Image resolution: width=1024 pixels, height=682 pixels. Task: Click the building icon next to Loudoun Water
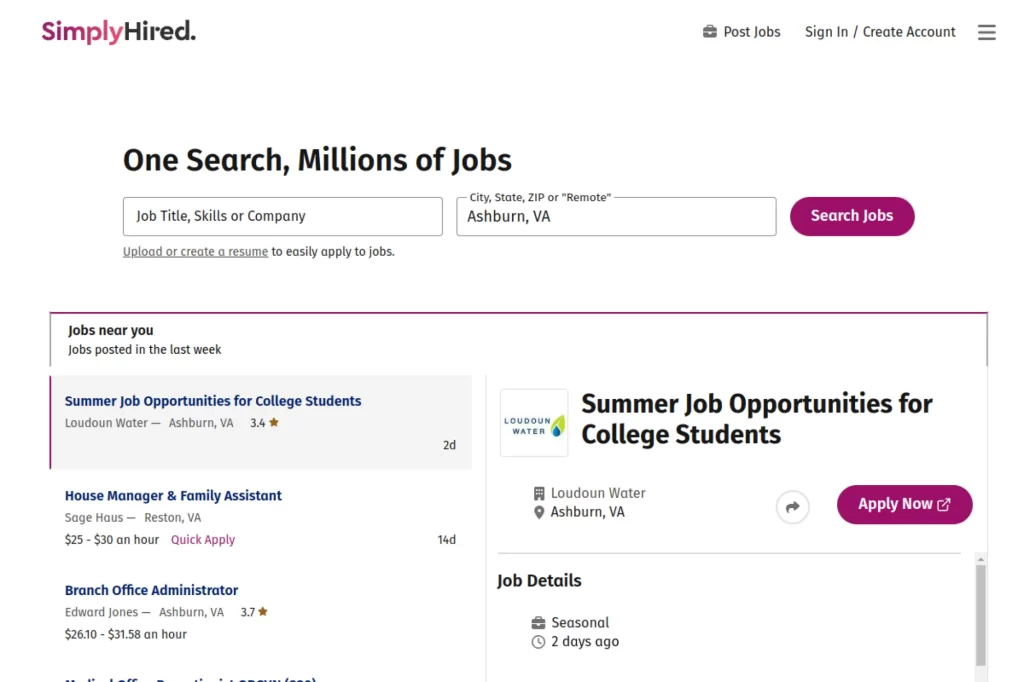pyautogui.click(x=539, y=492)
